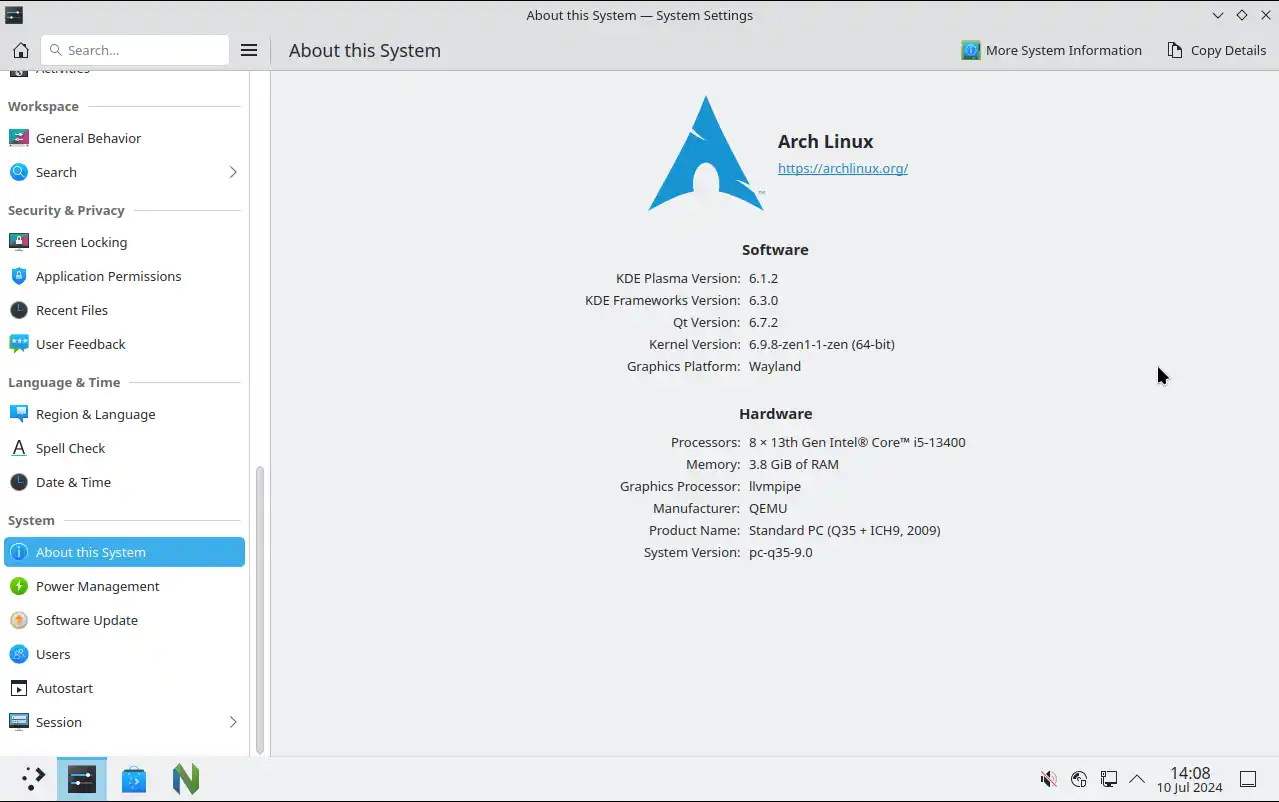Click the settings search field
1279x802 pixels.
click(x=135, y=50)
